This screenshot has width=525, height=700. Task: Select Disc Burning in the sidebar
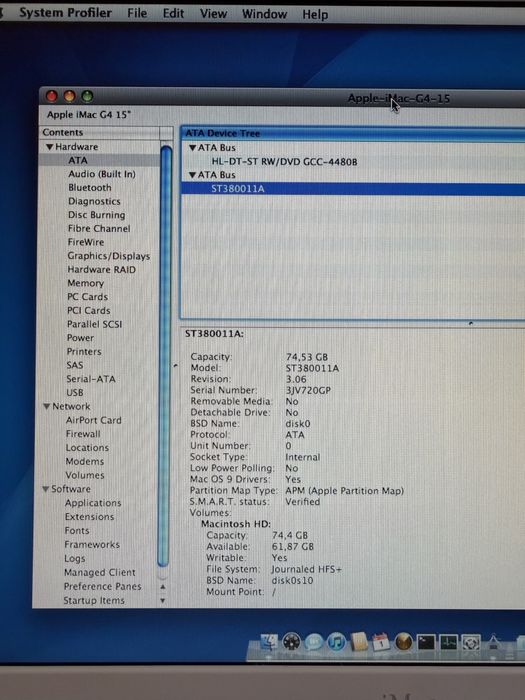click(x=96, y=215)
